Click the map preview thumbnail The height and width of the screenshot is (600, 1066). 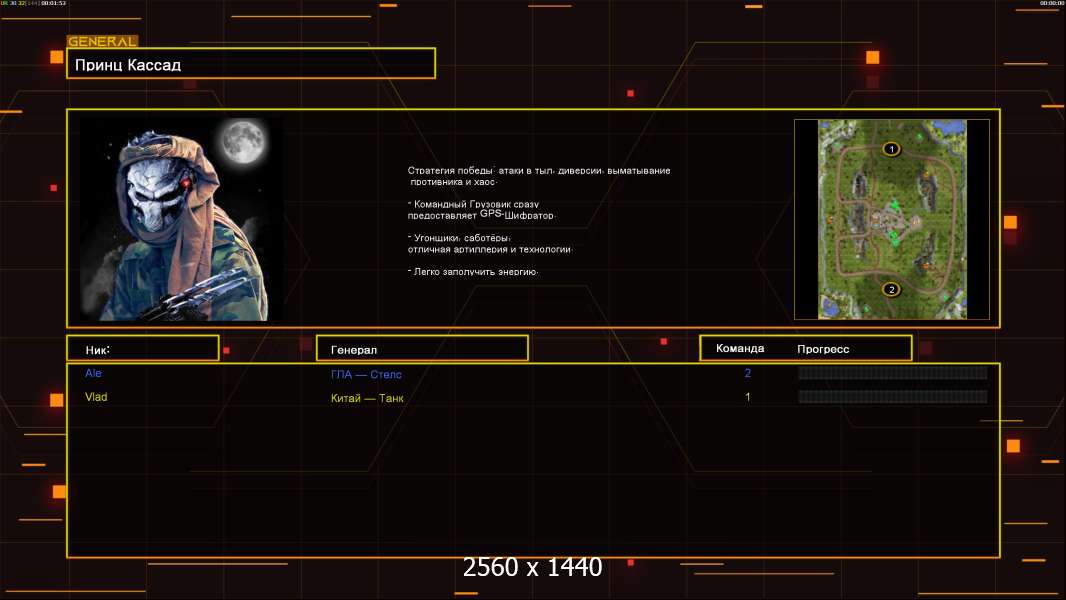(x=892, y=219)
